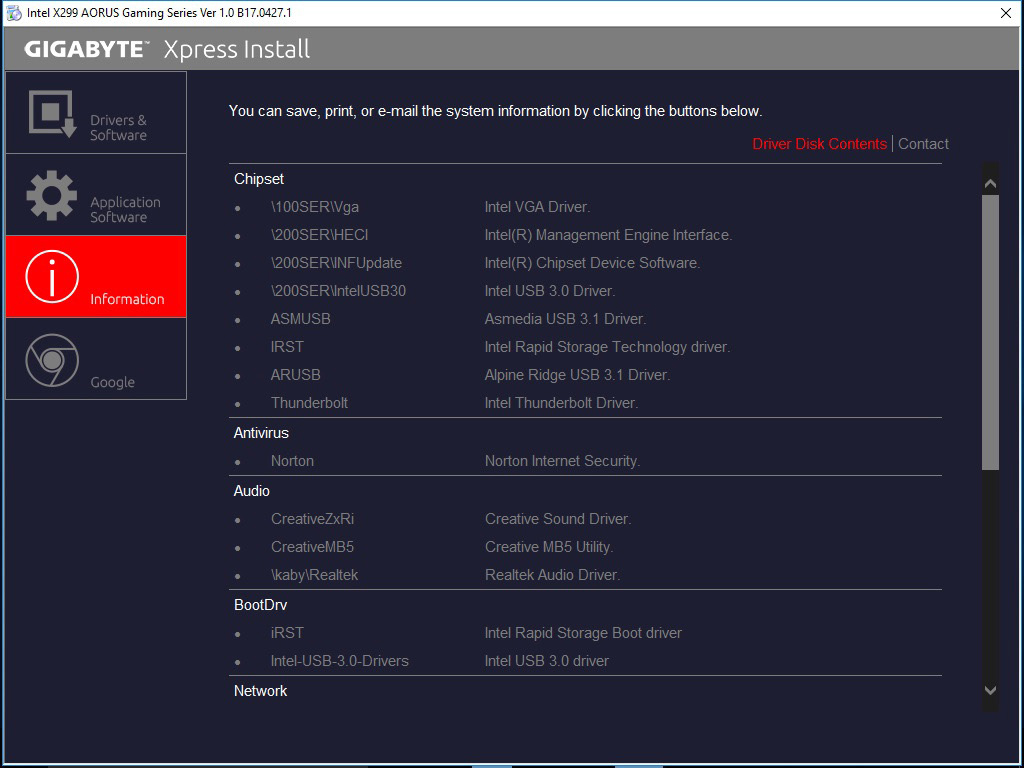1024x768 pixels.
Task: Click the app icon in title bar
Action: pyautogui.click(x=13, y=13)
